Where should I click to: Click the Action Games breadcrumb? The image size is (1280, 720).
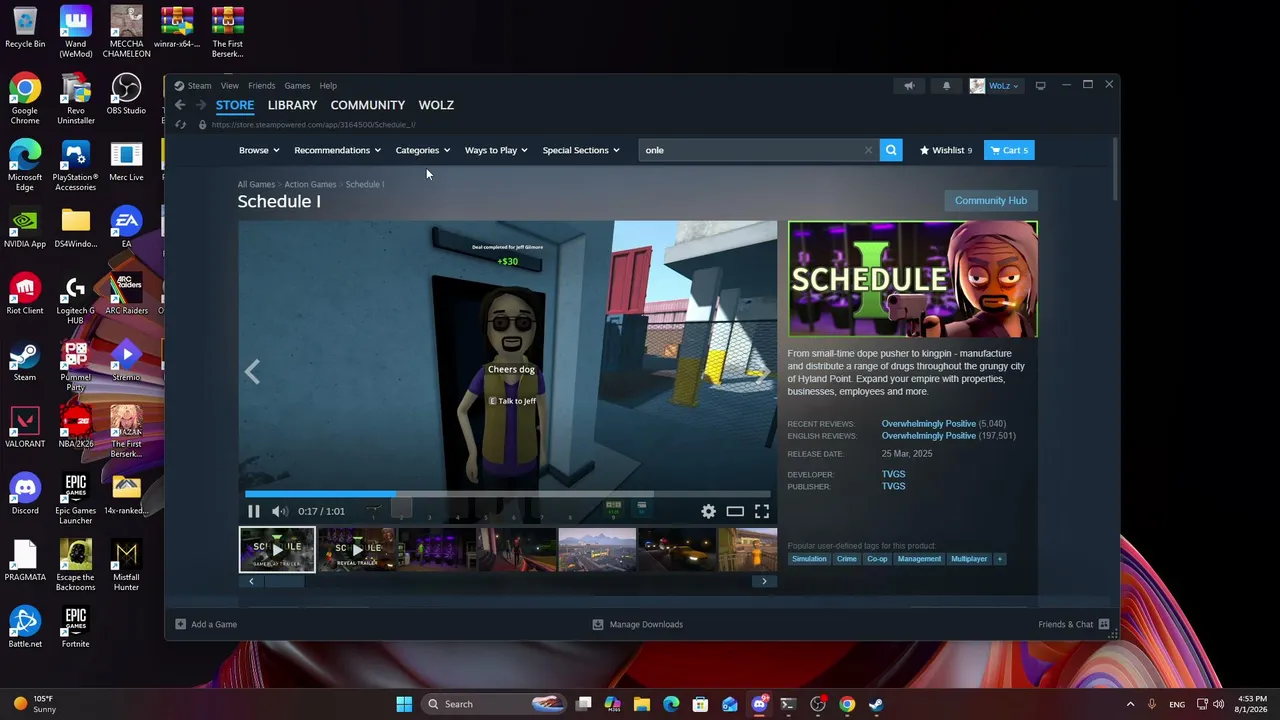click(310, 184)
